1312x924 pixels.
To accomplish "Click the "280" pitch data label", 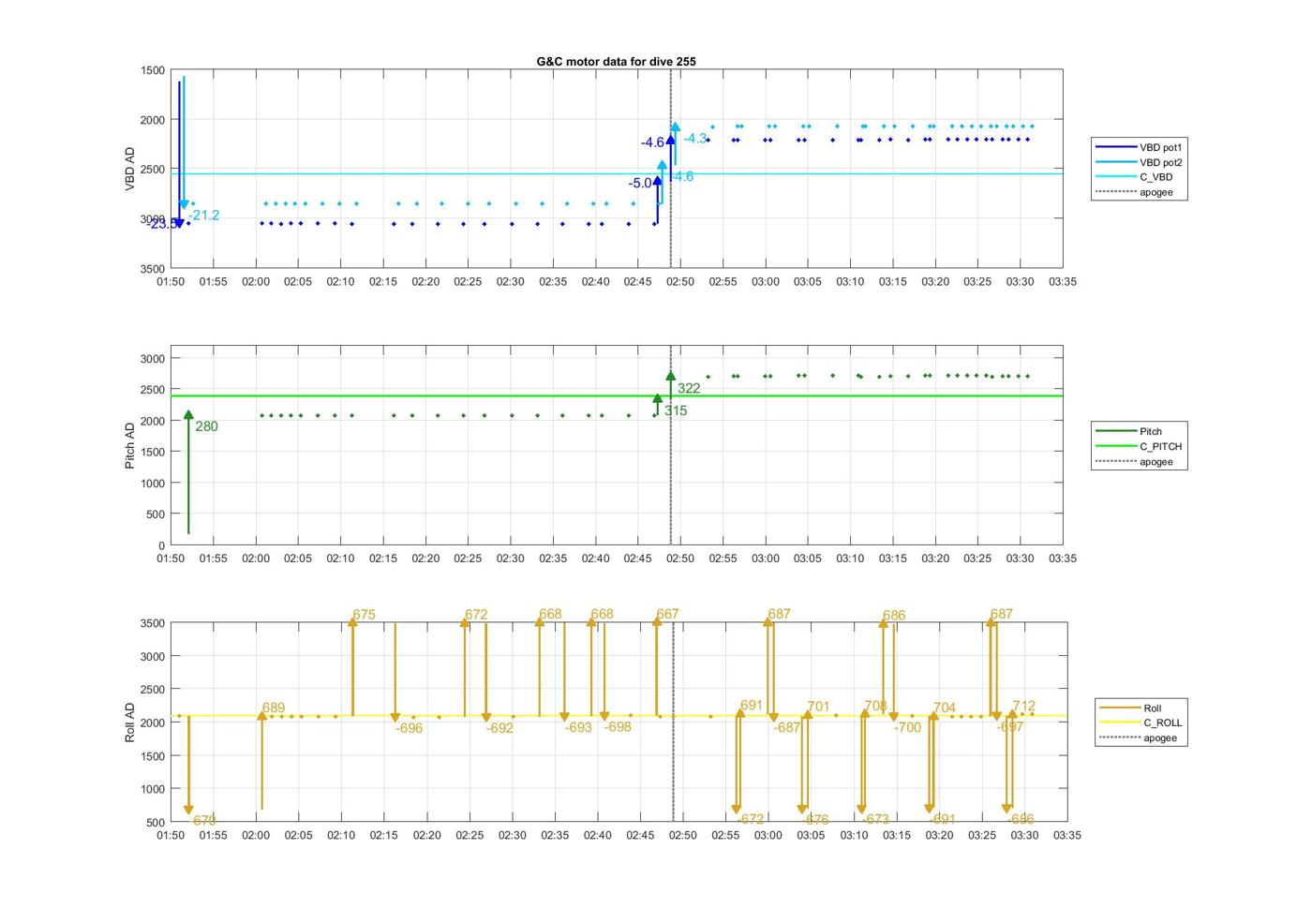I will coord(206,426).
